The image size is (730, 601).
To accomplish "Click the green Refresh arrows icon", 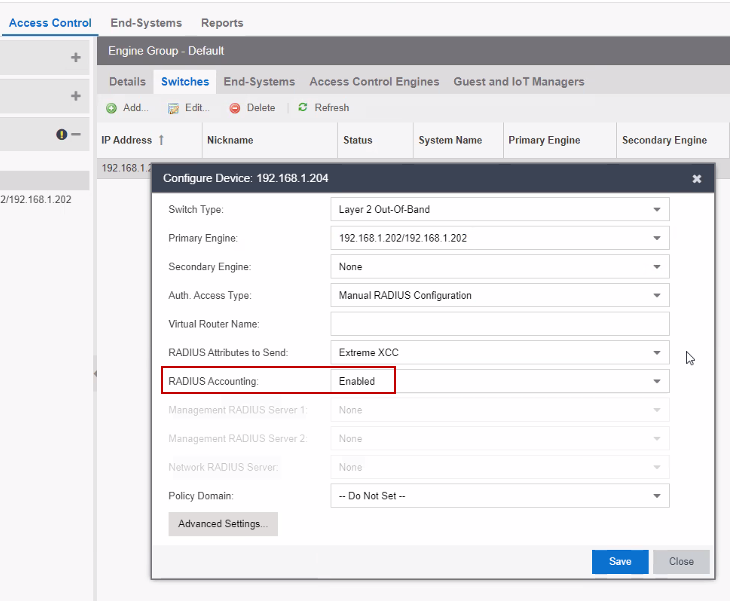I will click(303, 107).
